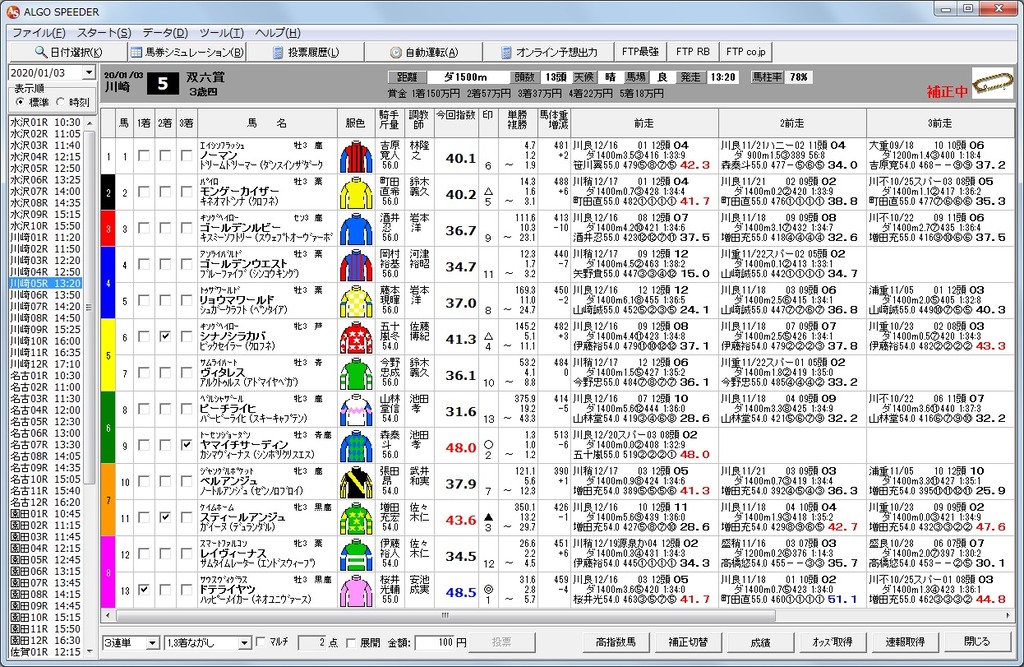Uncheck 2着 checkbox for horse 6 シナノシラカバ
The width and height of the screenshot is (1024, 667).
[x=165, y=336]
